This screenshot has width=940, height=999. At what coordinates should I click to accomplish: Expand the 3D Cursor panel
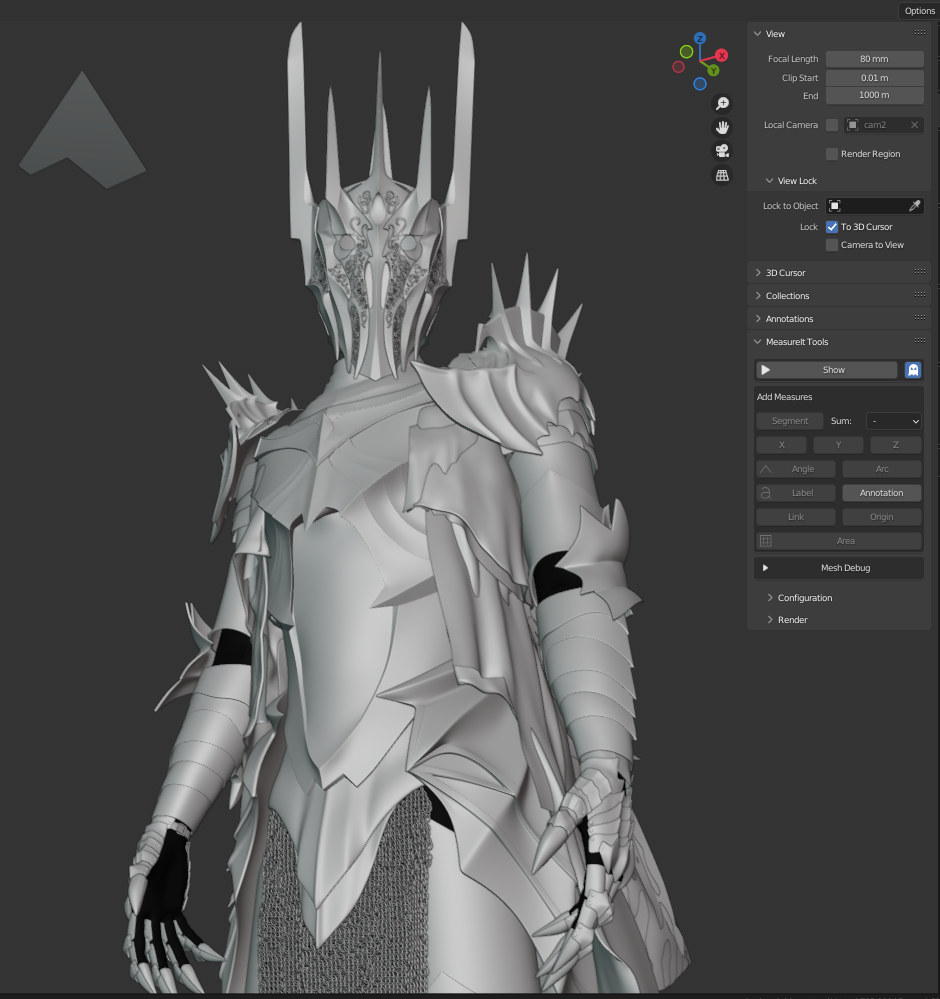pos(758,273)
